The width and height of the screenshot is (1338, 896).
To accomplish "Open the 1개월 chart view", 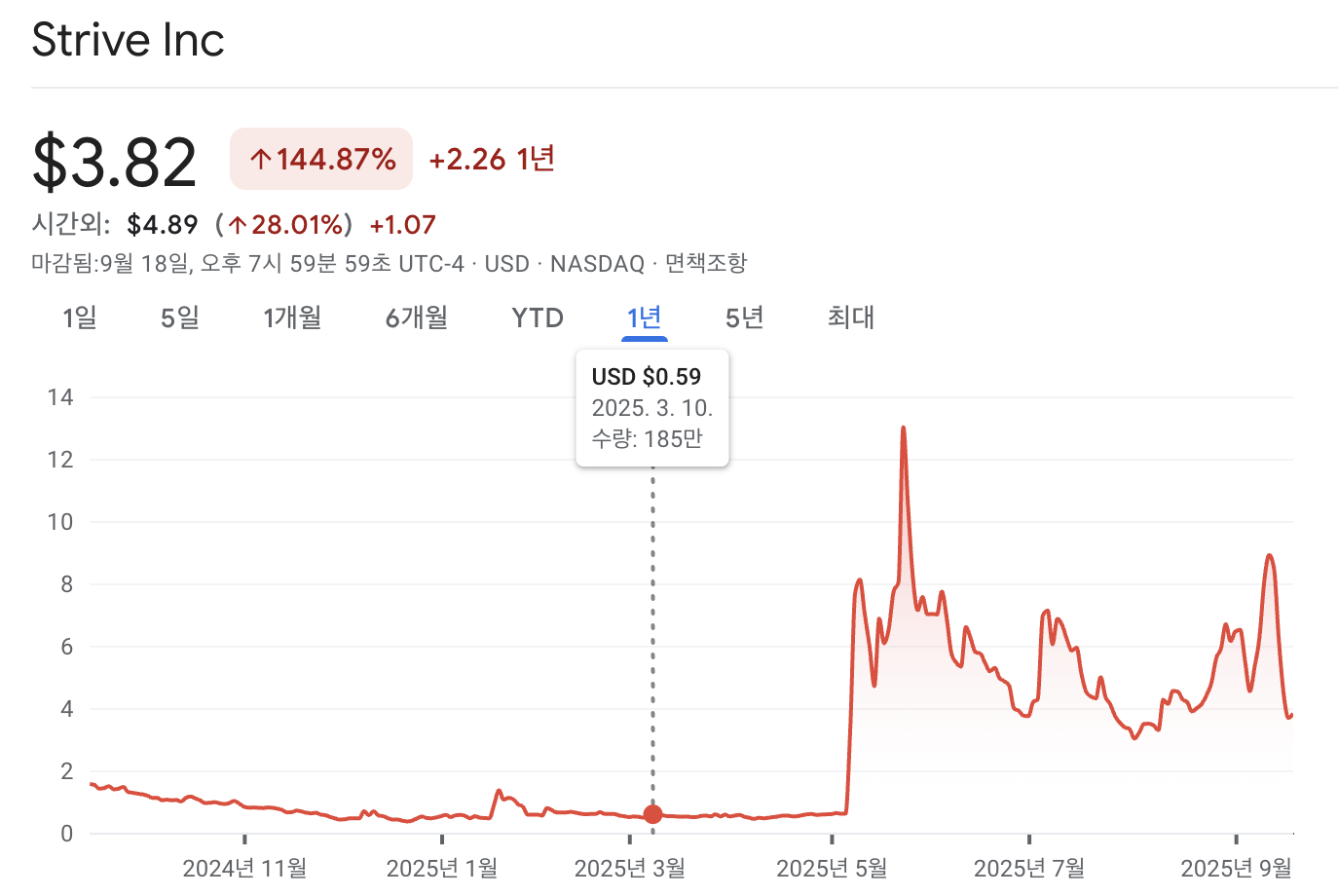I will [292, 317].
